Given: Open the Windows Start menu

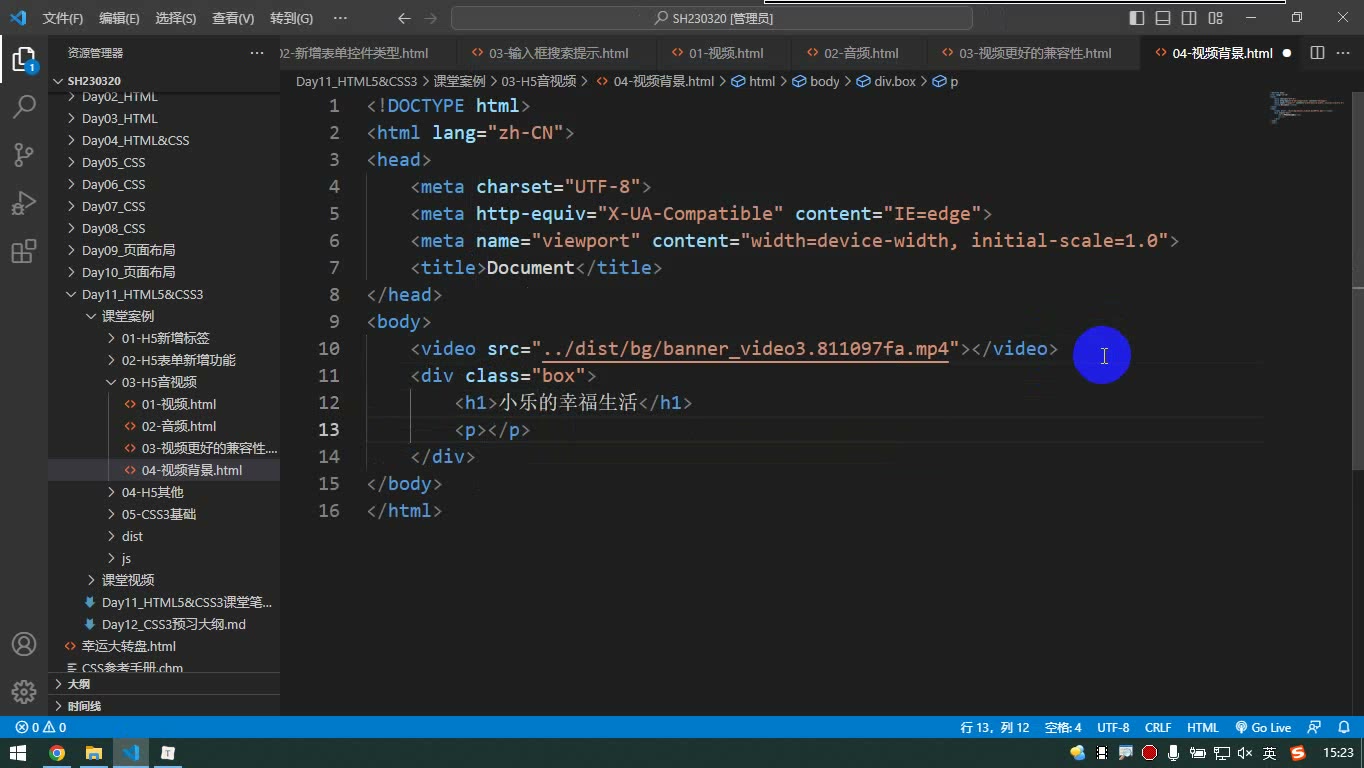Looking at the screenshot, I should click(x=18, y=753).
